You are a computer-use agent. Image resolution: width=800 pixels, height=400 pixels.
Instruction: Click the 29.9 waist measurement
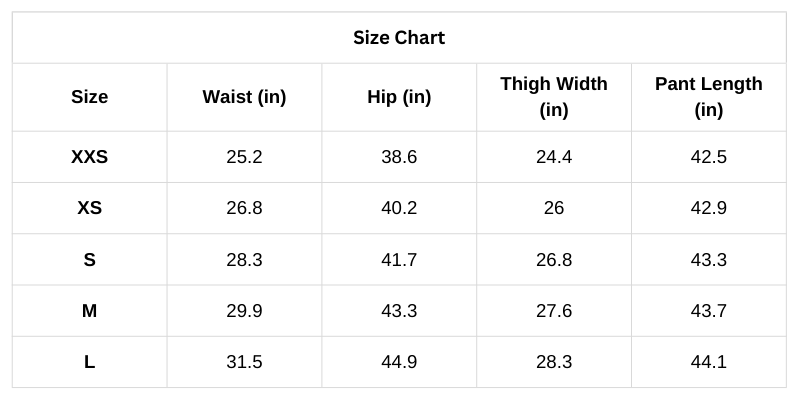(244, 311)
